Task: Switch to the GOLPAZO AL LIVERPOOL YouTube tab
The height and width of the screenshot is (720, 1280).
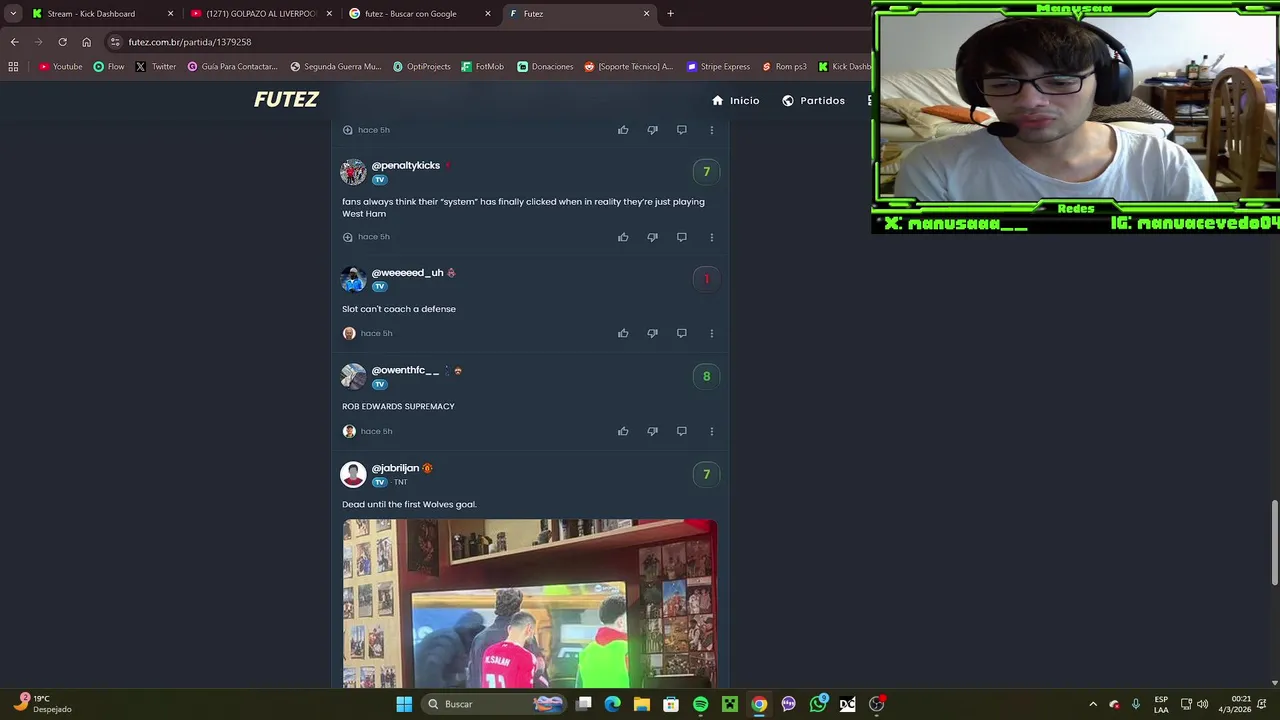Action: click(x=260, y=14)
